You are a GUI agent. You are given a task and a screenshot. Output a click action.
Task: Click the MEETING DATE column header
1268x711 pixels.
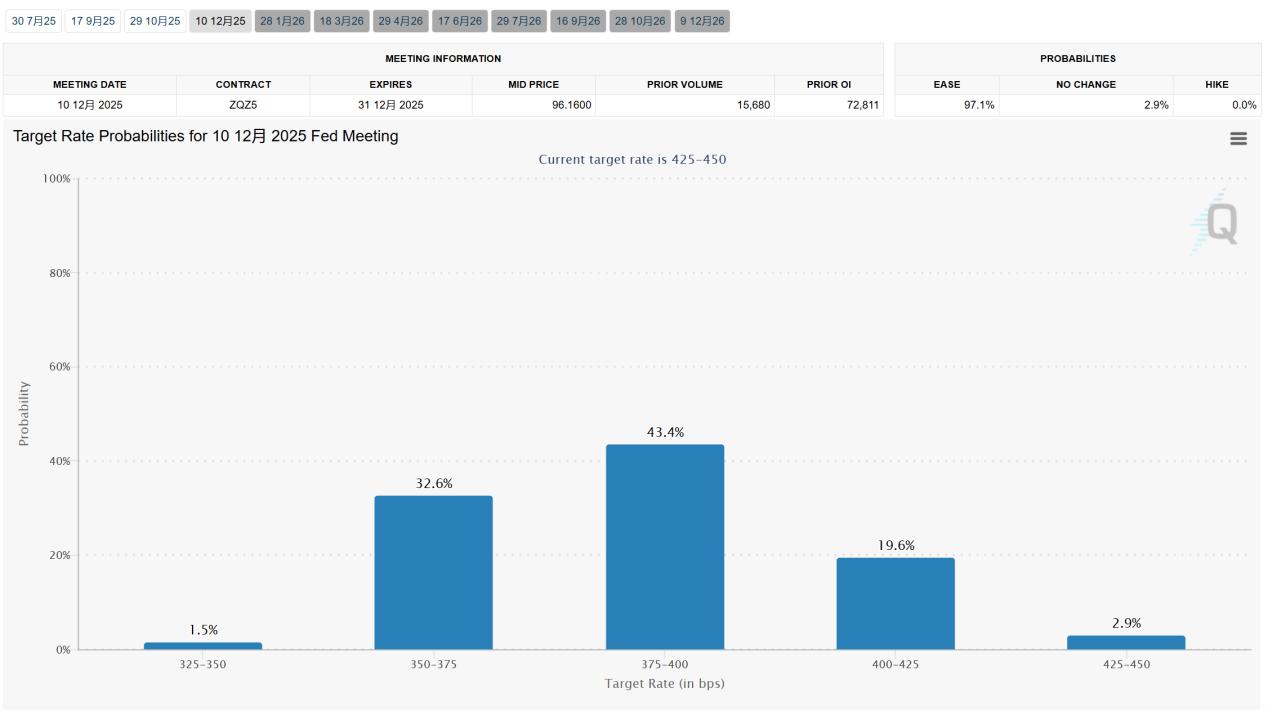(90, 84)
